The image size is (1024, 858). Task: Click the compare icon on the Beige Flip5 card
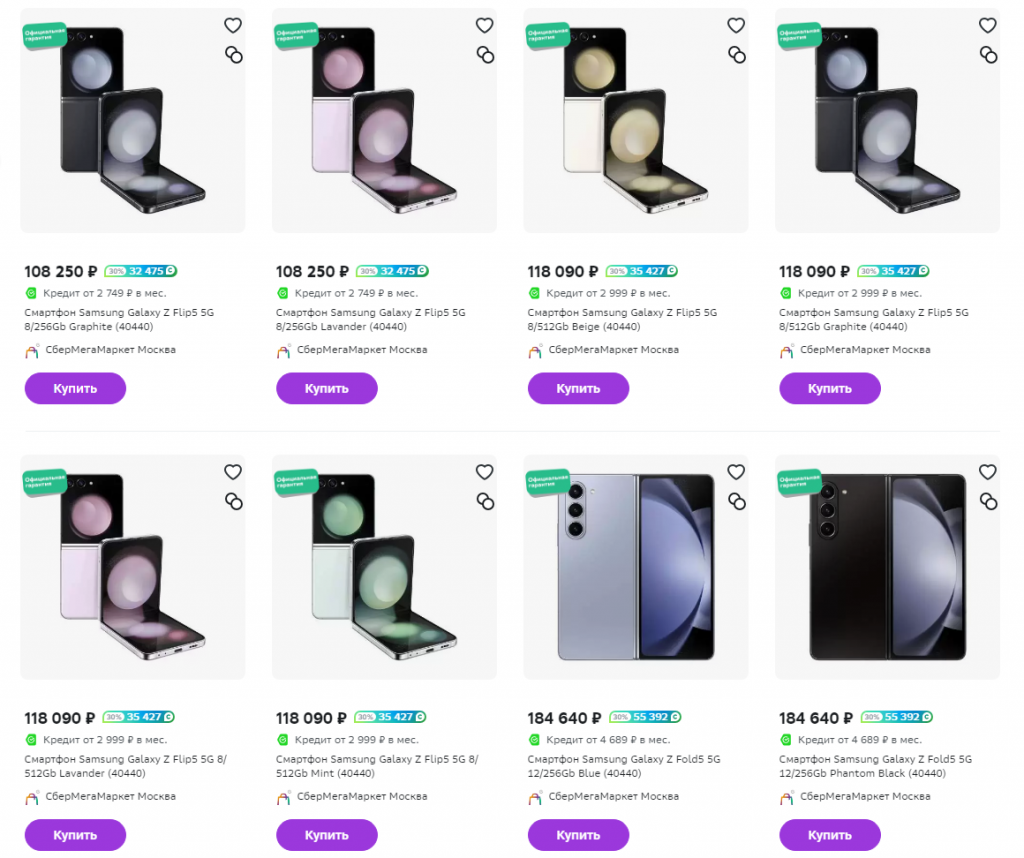737,55
